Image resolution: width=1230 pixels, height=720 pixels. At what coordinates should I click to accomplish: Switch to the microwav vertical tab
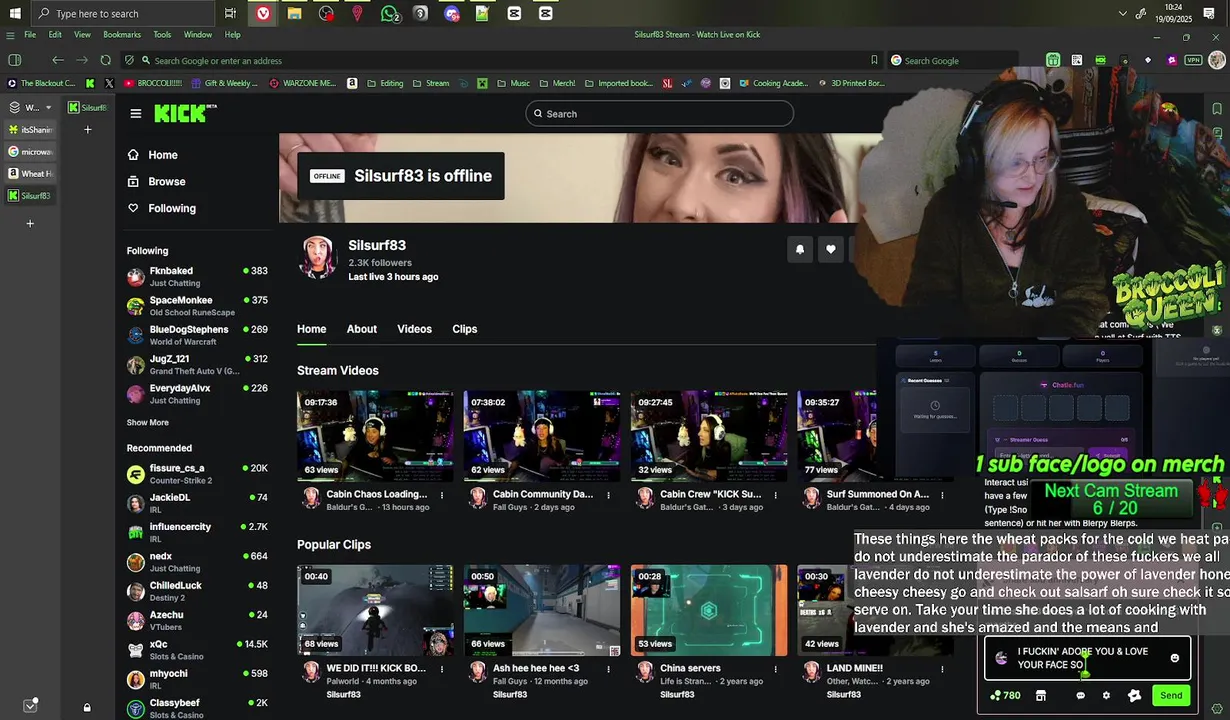(x=30, y=151)
